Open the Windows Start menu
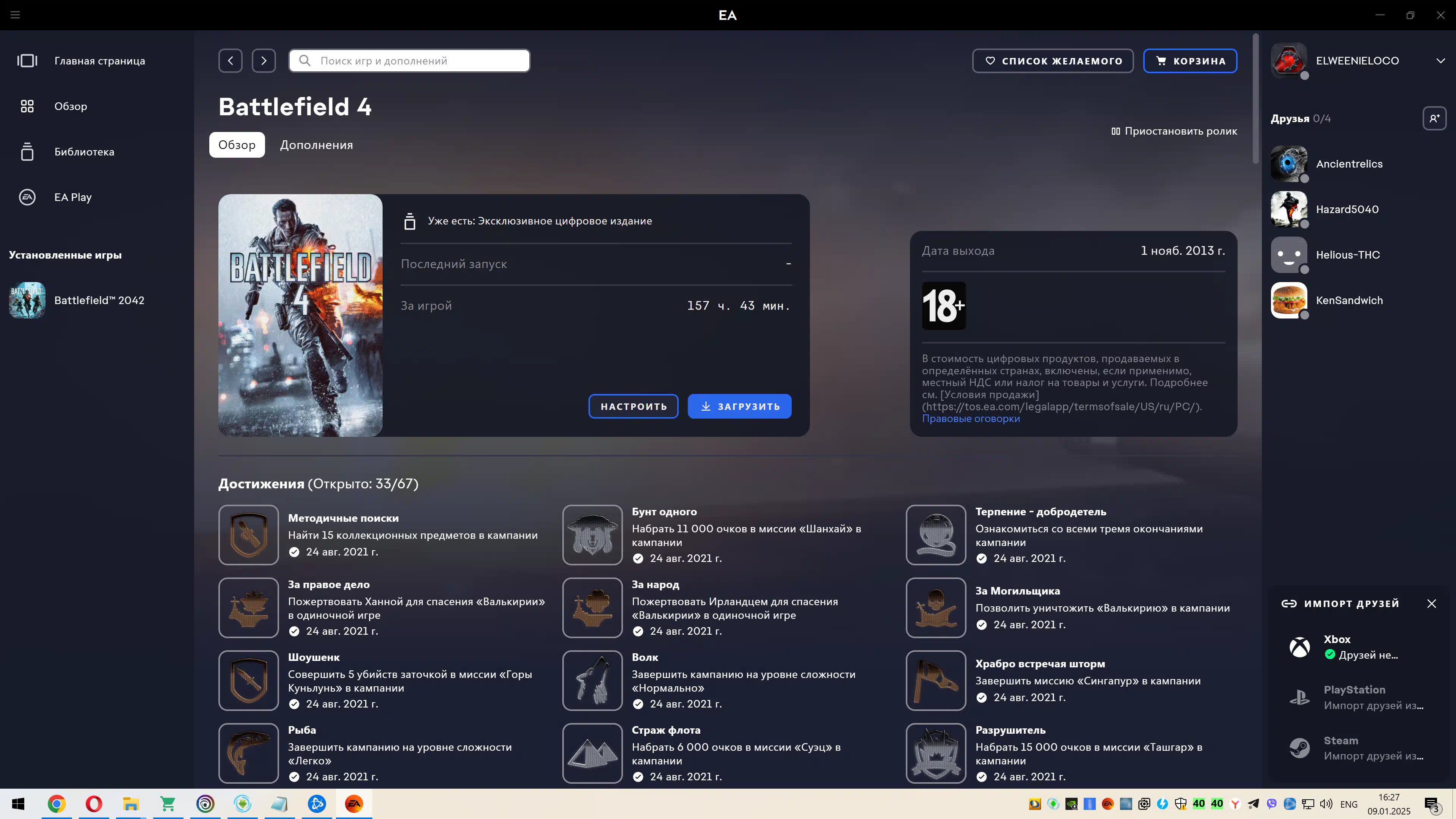 coord(18,804)
